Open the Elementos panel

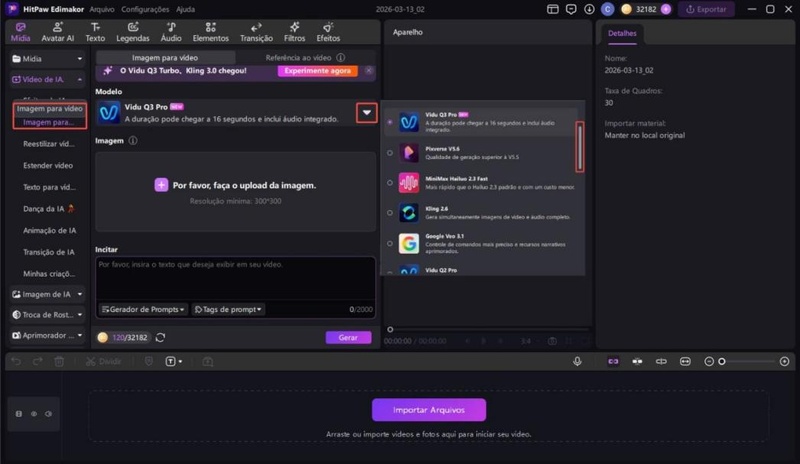[210, 32]
